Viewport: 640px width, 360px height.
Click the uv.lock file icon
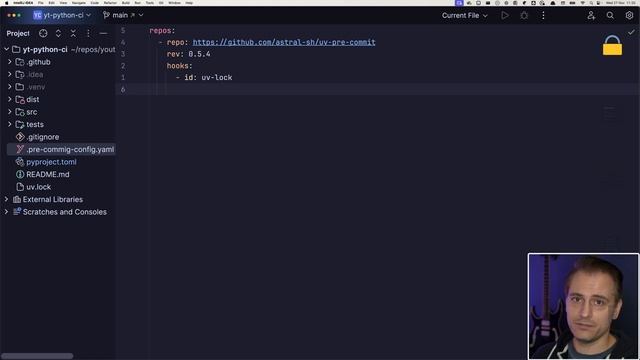point(20,187)
